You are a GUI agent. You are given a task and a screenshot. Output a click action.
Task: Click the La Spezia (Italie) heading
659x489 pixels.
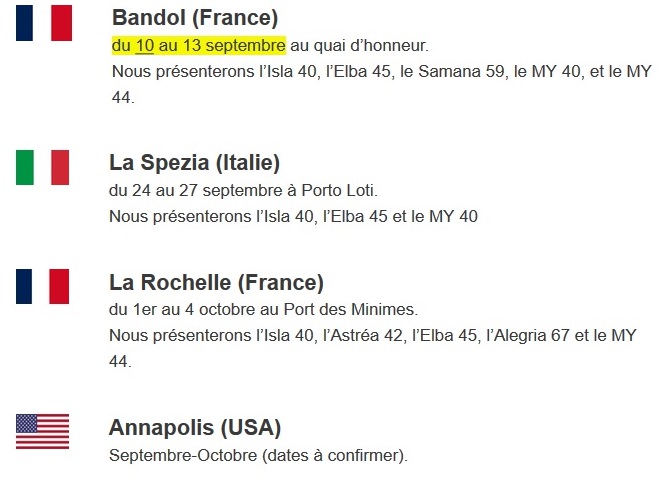pos(194,163)
